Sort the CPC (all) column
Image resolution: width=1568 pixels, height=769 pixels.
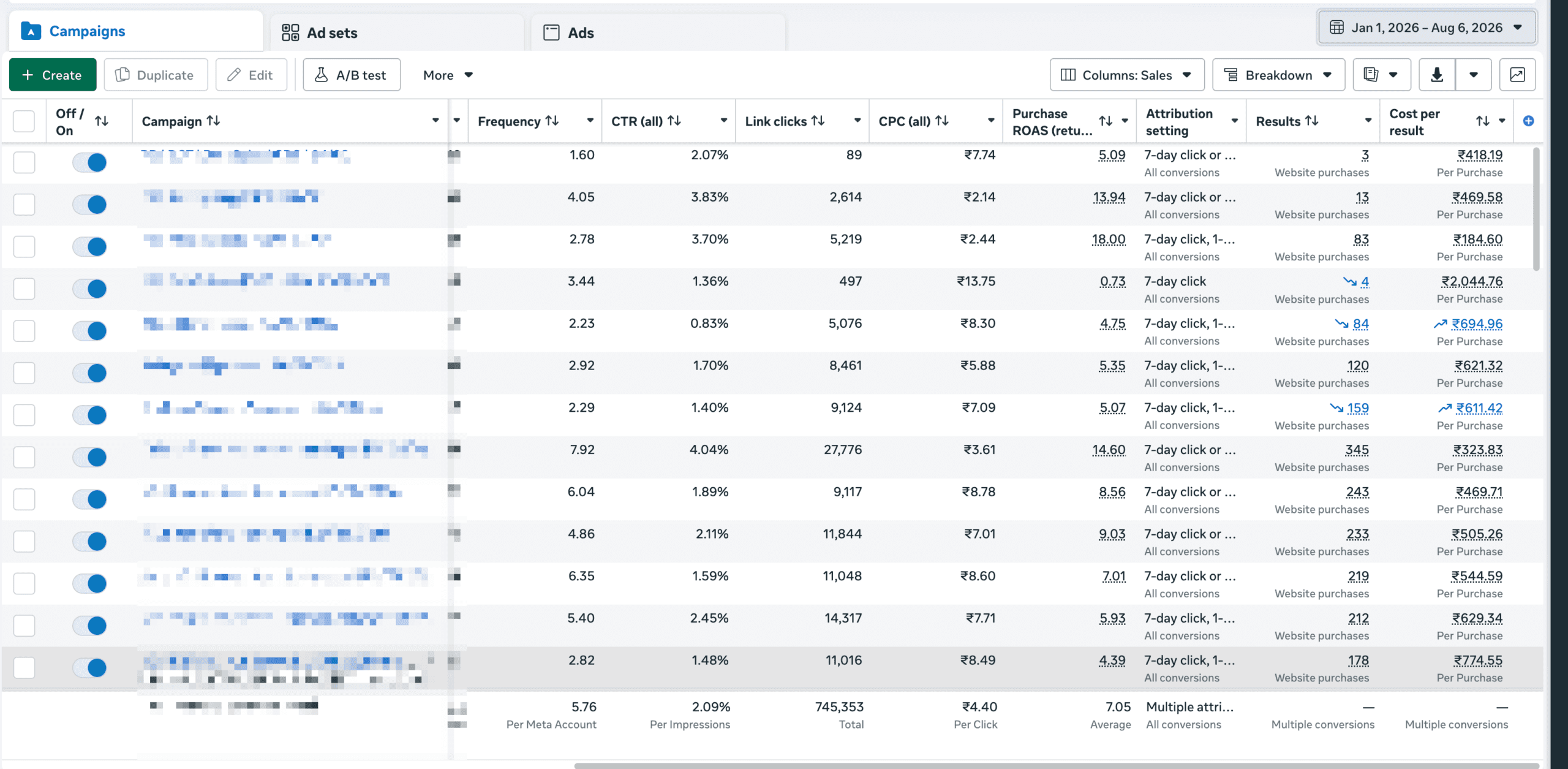tap(942, 121)
